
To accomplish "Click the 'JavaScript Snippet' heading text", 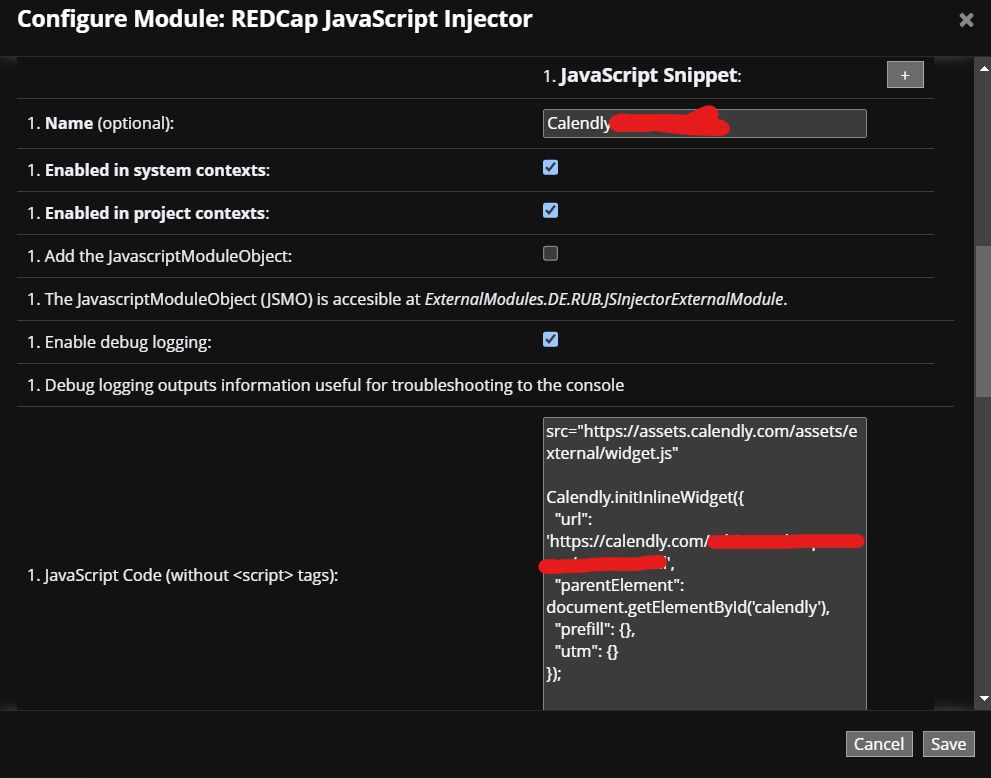I will click(x=650, y=75).
